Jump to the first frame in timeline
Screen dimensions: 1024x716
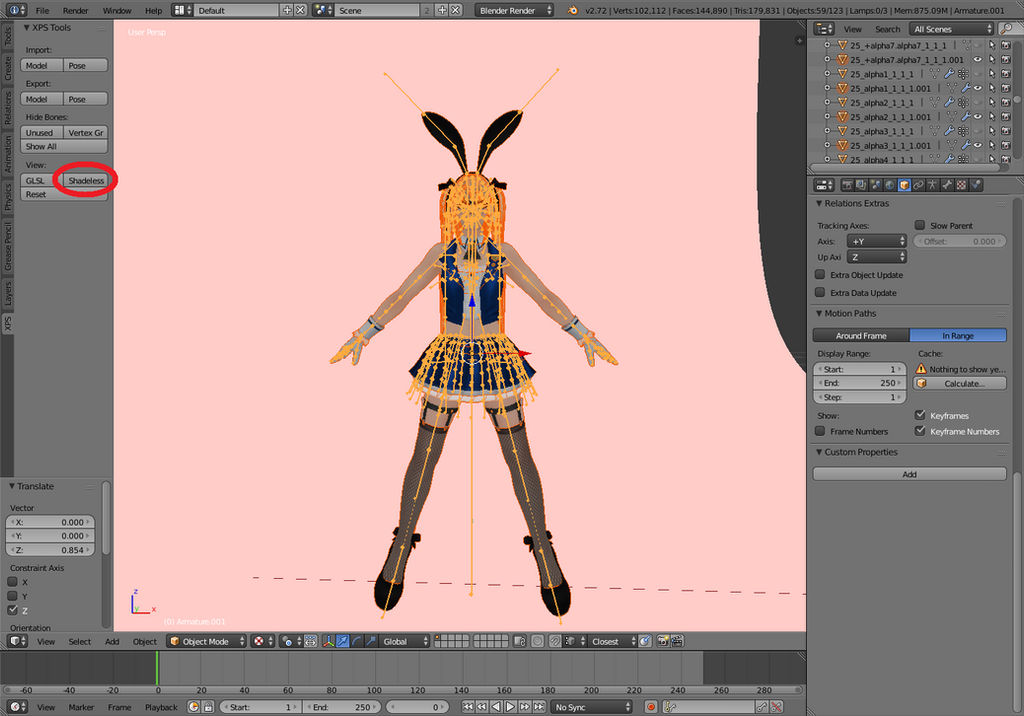point(468,707)
